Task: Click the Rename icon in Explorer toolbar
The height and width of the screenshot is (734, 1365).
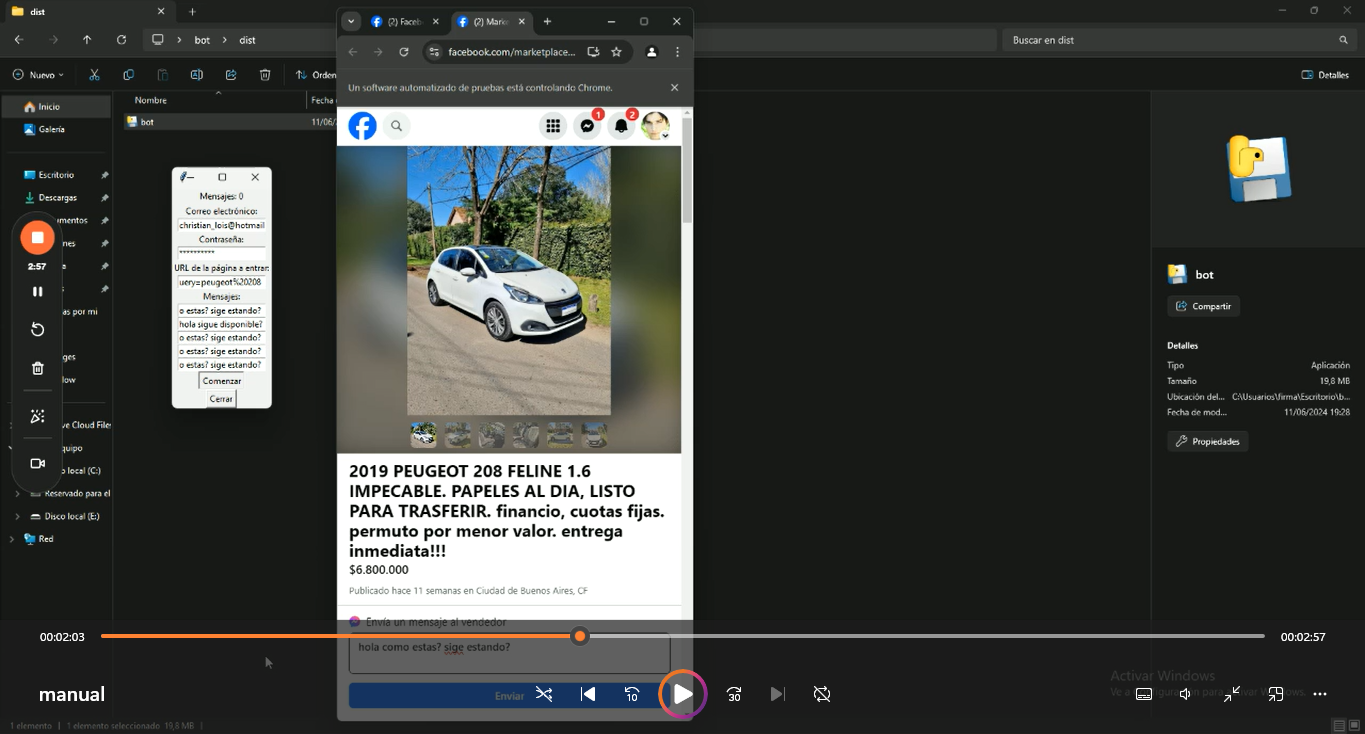Action: coord(197,75)
